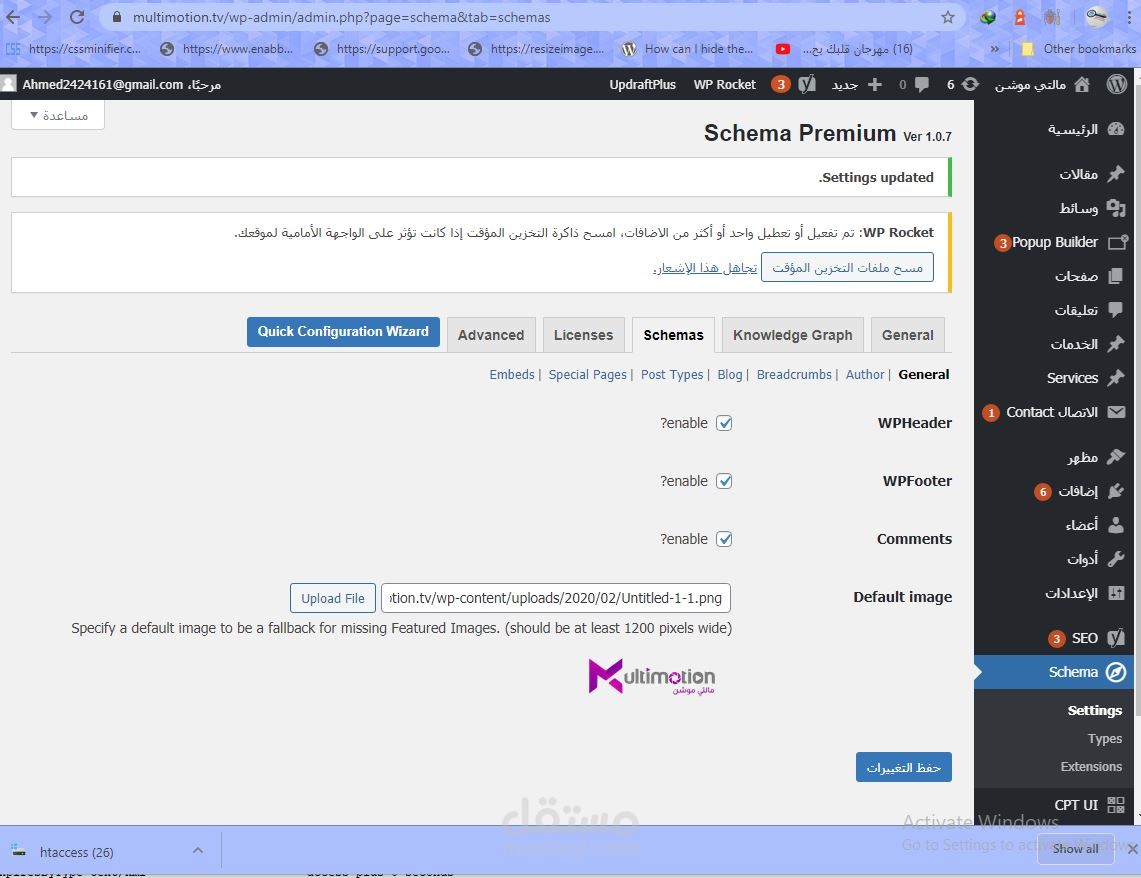Open the Types submenu under Schema
This screenshot has height=878, width=1141.
(1105, 738)
